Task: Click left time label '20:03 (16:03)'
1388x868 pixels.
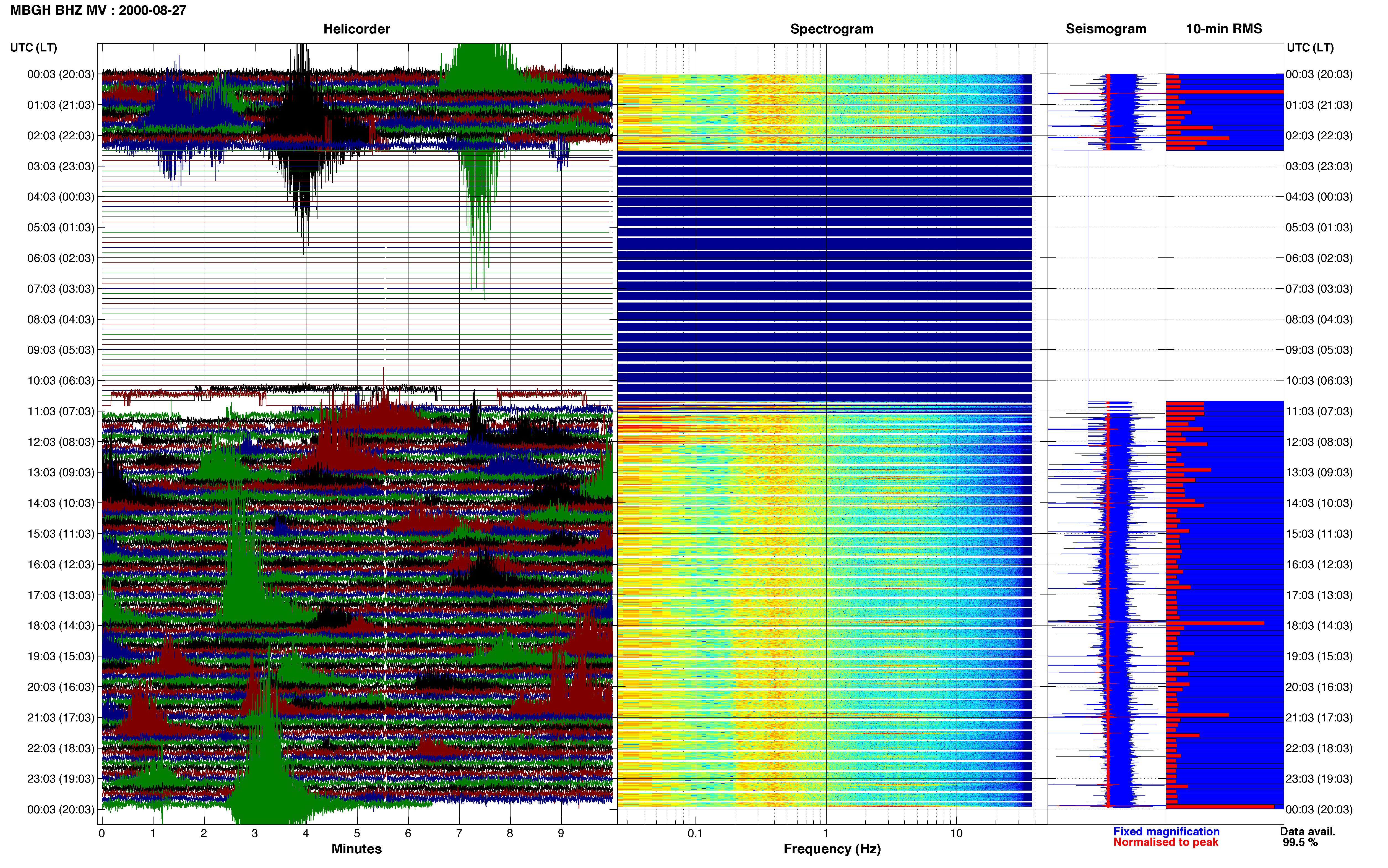Action: 61,687
